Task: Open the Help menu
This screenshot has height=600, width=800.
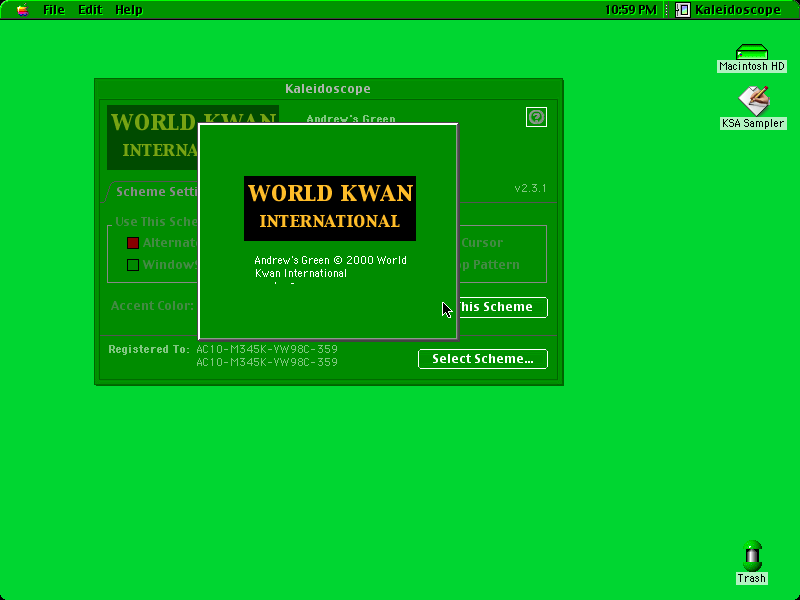Action: point(129,10)
